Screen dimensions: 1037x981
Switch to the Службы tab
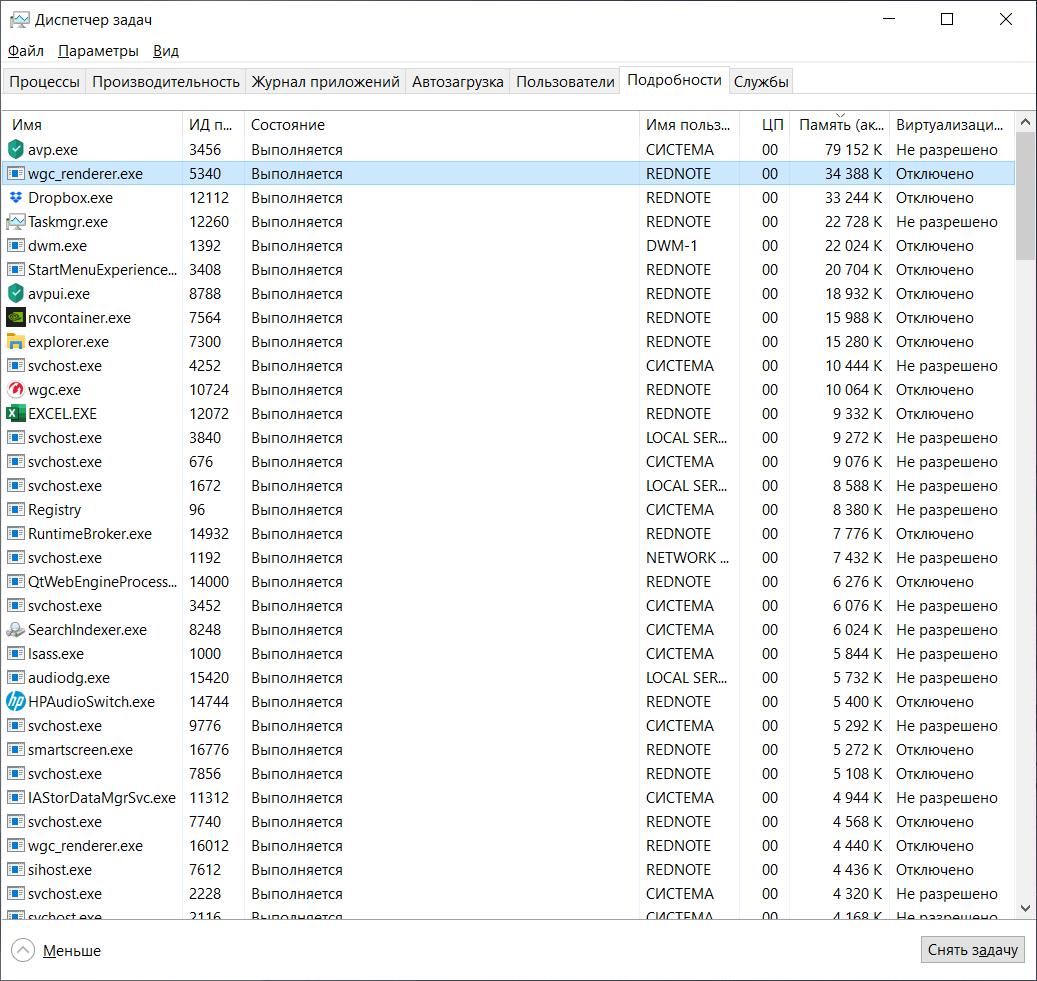pyautogui.click(x=761, y=82)
